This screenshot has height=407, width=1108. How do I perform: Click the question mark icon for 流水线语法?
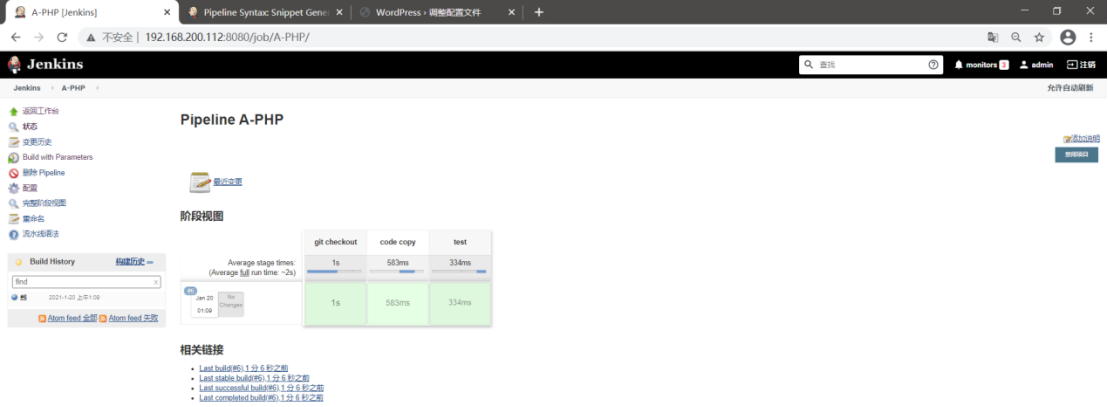click(x=13, y=234)
